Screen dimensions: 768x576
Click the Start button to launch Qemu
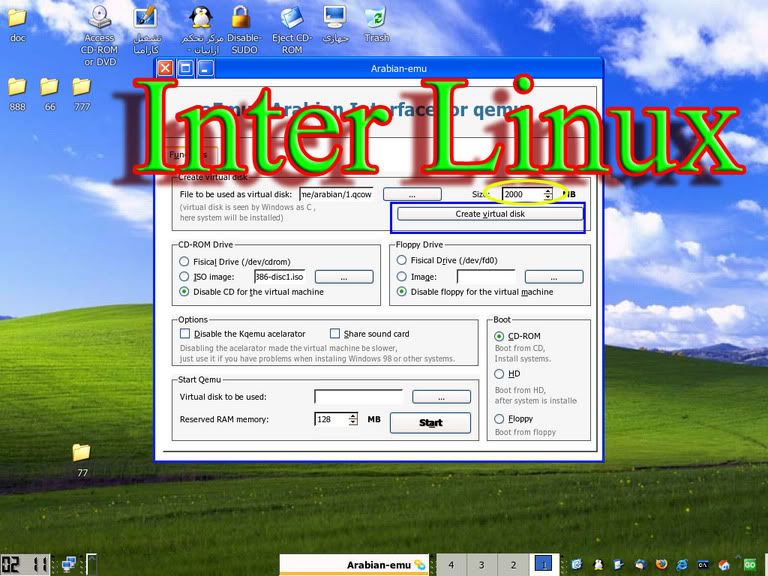(431, 423)
